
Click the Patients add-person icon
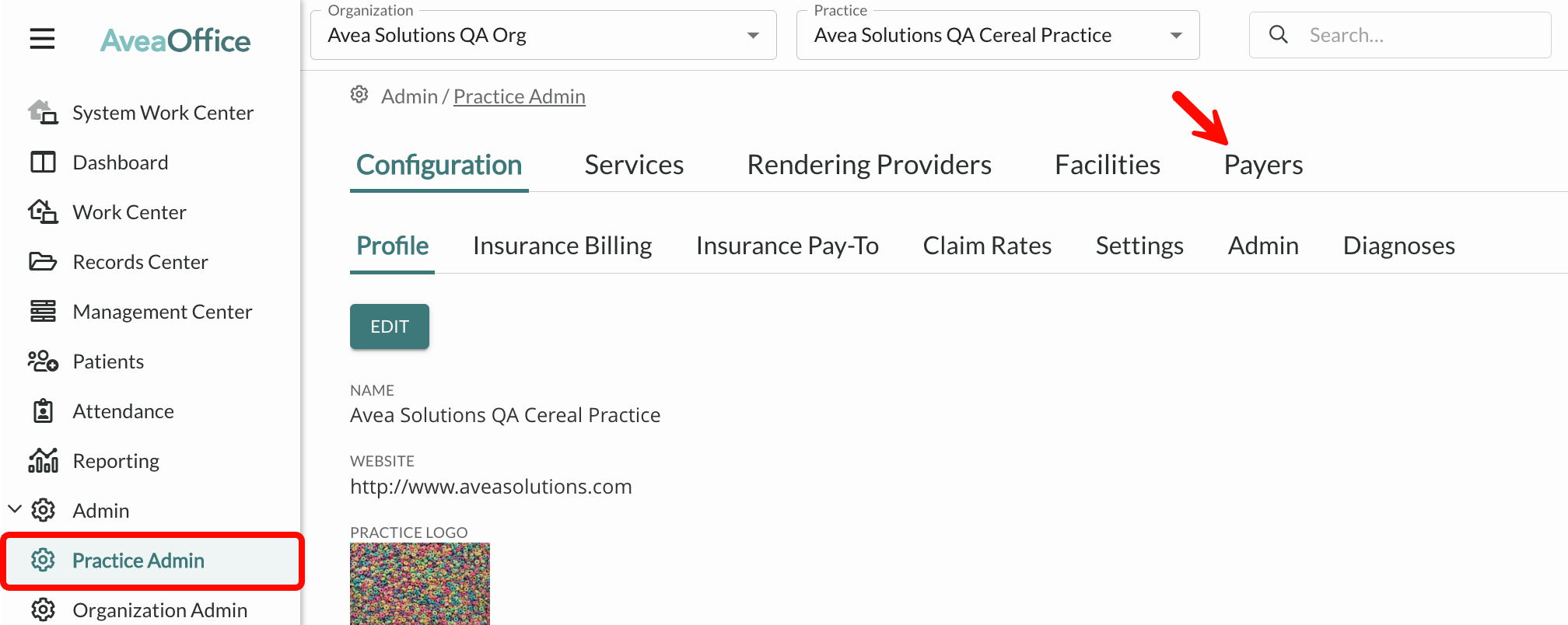click(x=43, y=361)
